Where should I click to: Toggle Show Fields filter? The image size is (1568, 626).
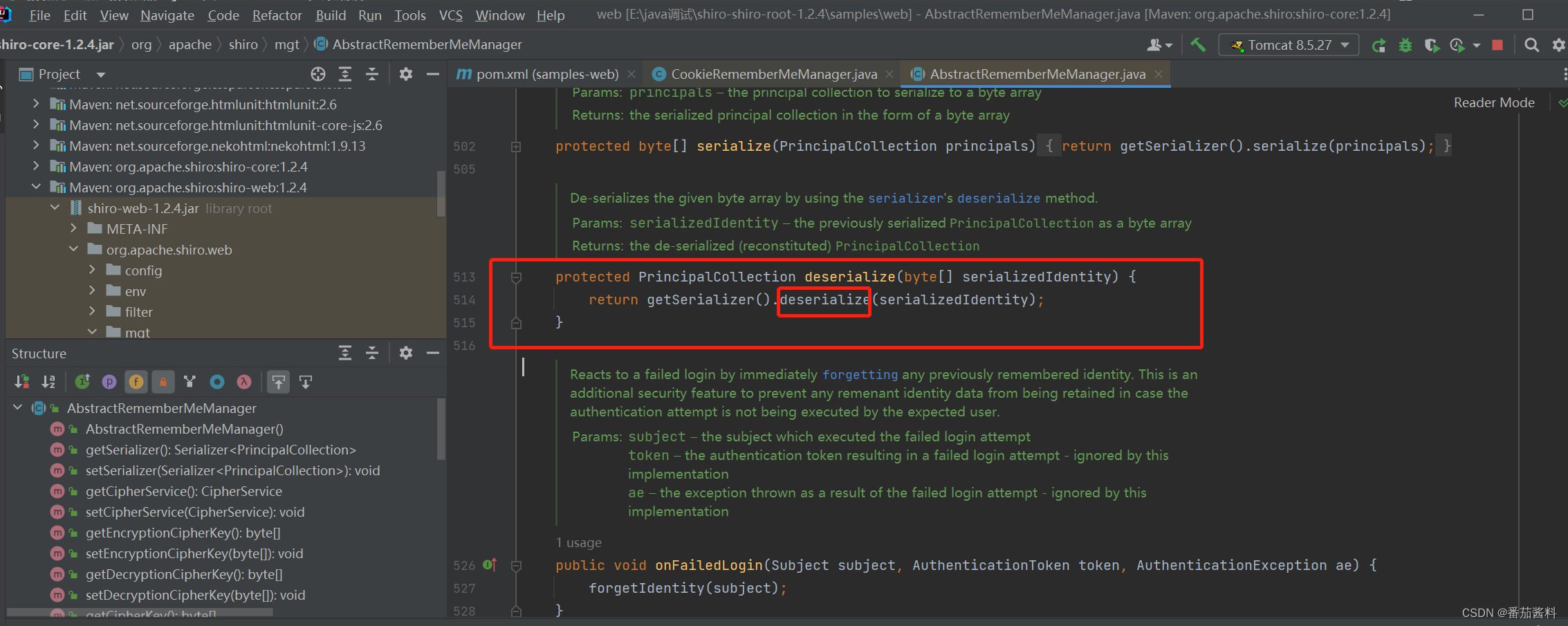(136, 381)
